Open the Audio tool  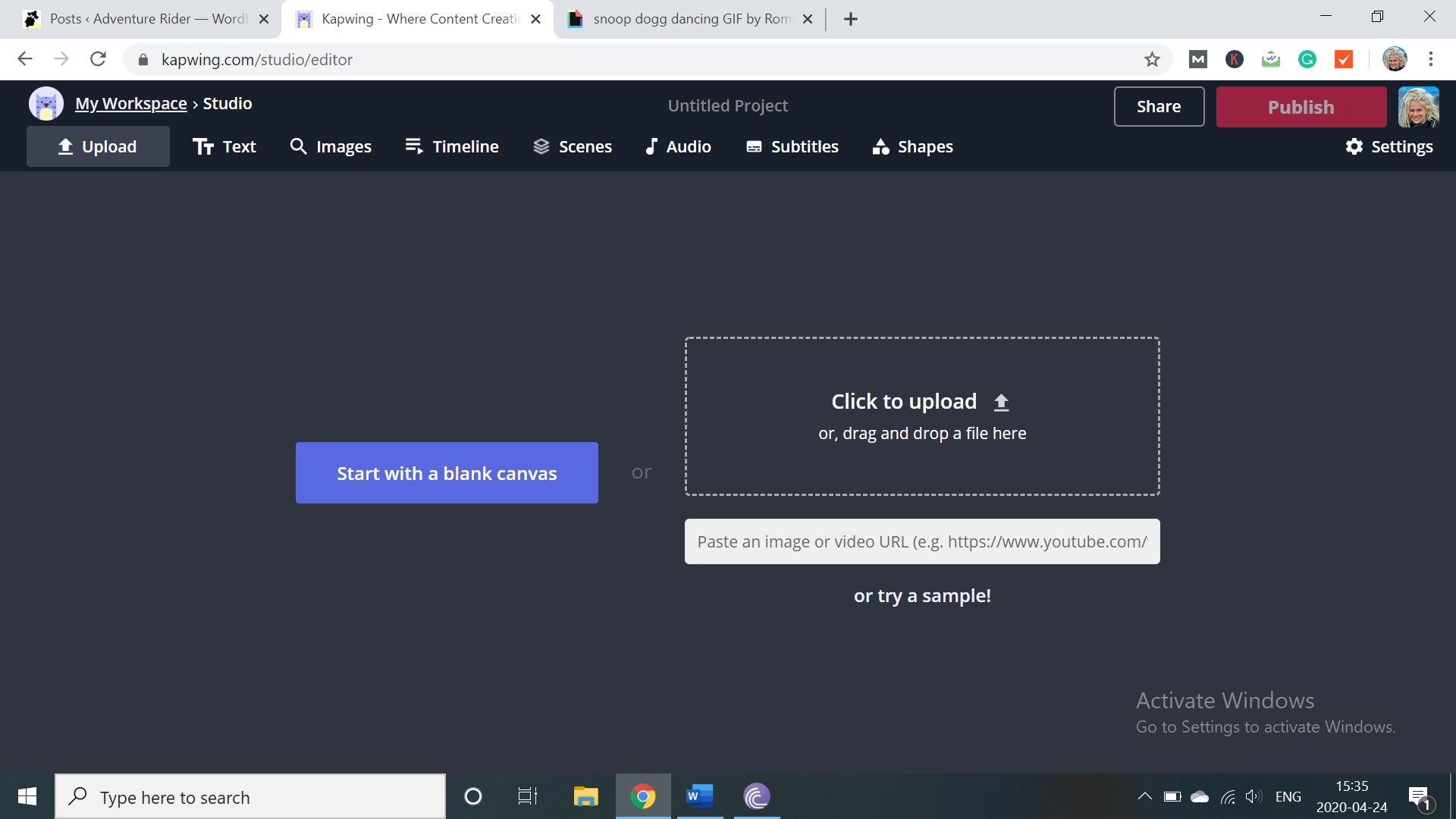tap(678, 146)
